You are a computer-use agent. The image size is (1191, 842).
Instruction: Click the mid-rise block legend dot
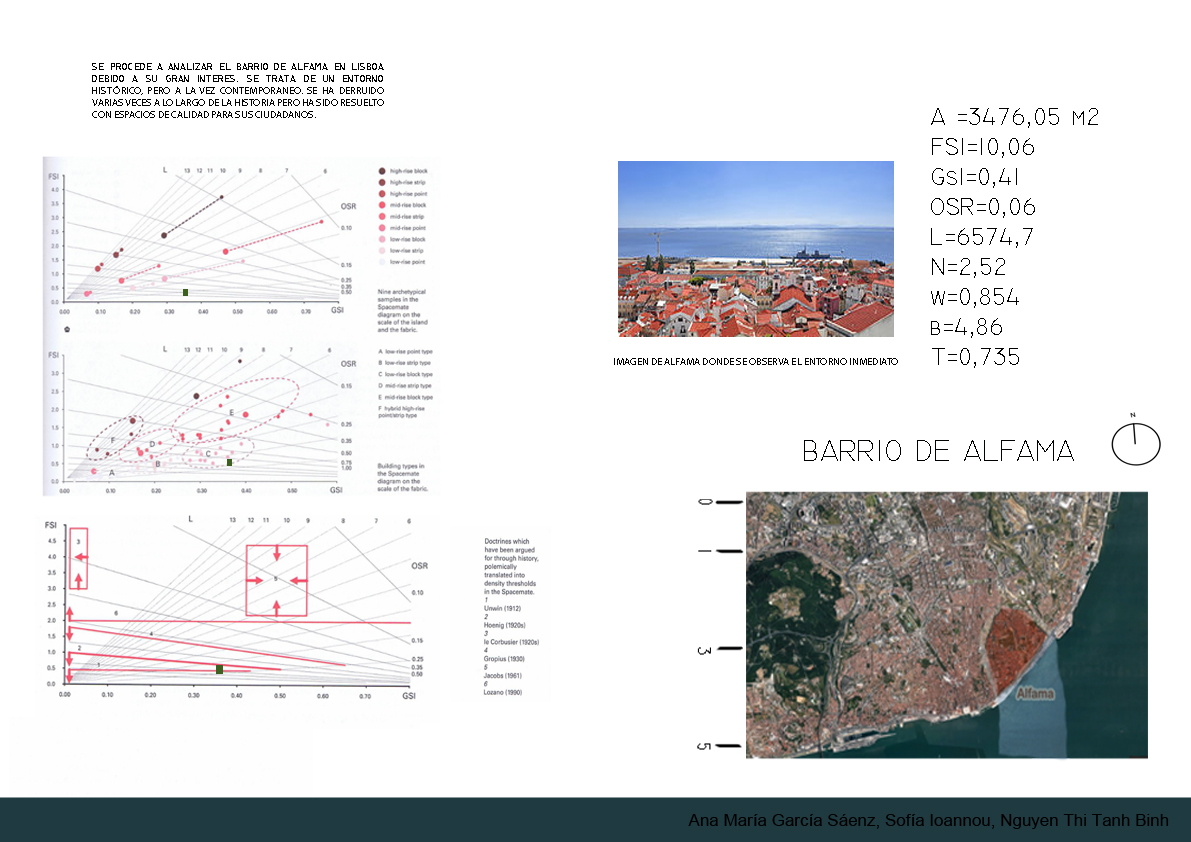tap(382, 205)
